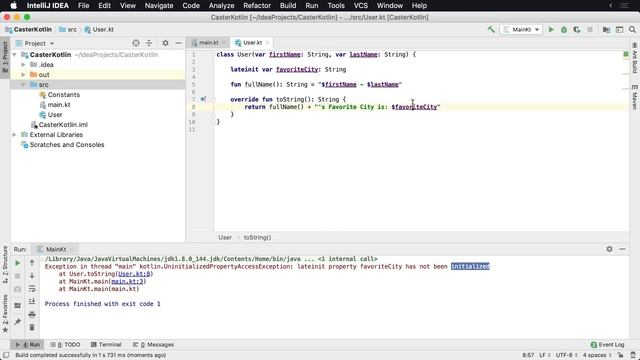Viewport: 640px width, 360px height.
Task: Expand the .idea folder
Action: click(x=23, y=64)
